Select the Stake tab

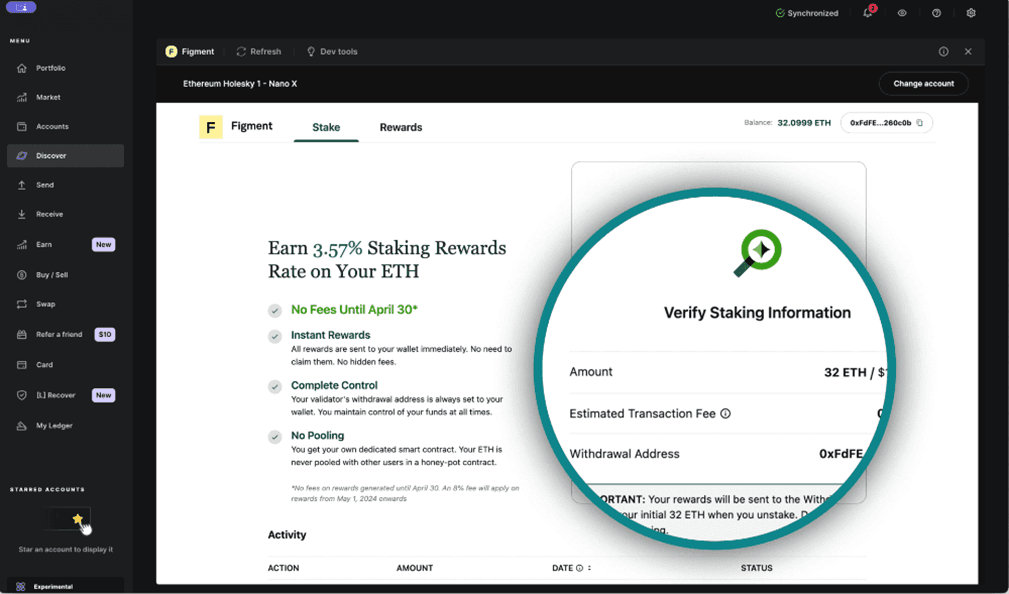[x=326, y=128]
